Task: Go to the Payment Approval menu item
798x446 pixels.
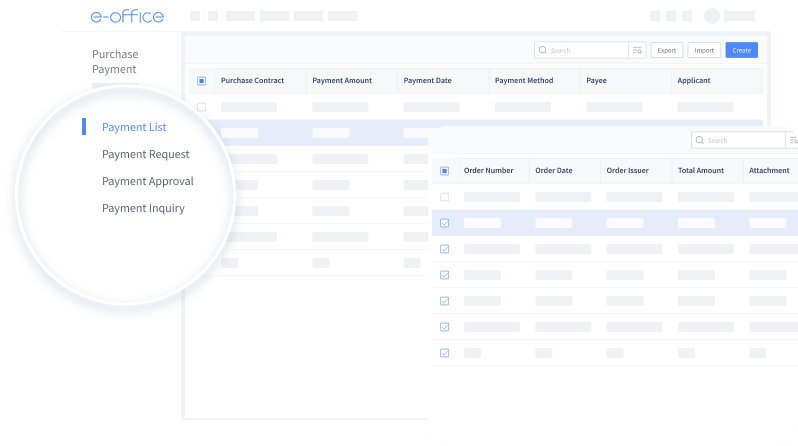Action: pyautogui.click(x=148, y=181)
